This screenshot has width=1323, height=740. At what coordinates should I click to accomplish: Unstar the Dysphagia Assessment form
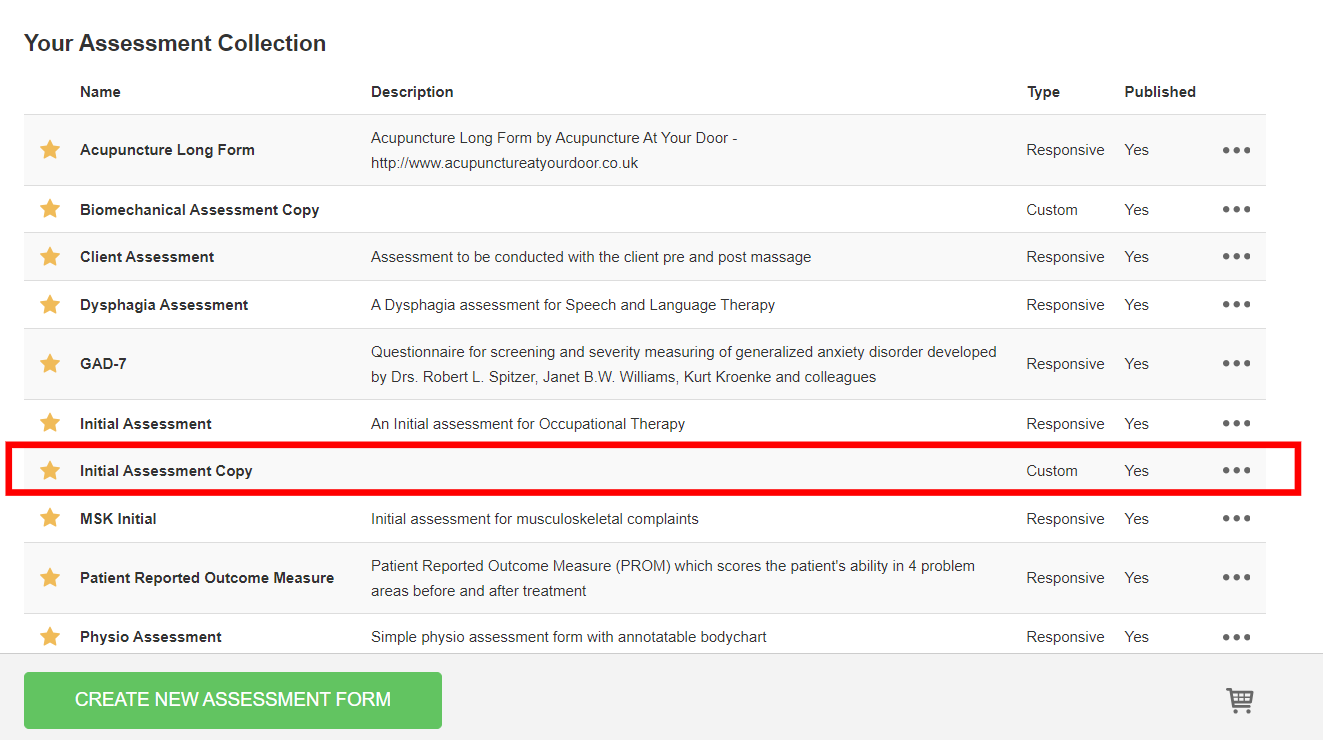pyautogui.click(x=50, y=305)
